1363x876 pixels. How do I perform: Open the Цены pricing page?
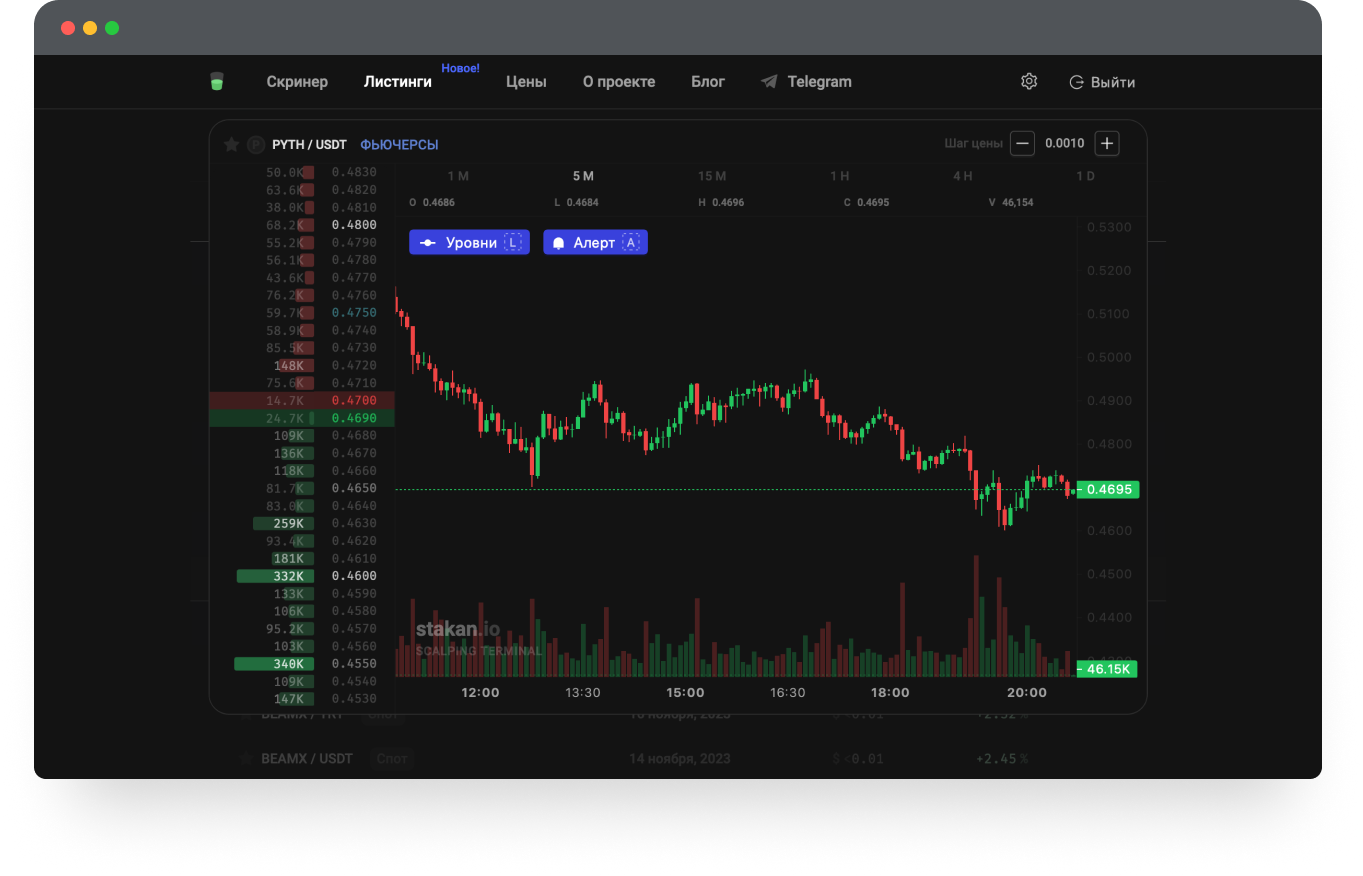click(x=526, y=82)
